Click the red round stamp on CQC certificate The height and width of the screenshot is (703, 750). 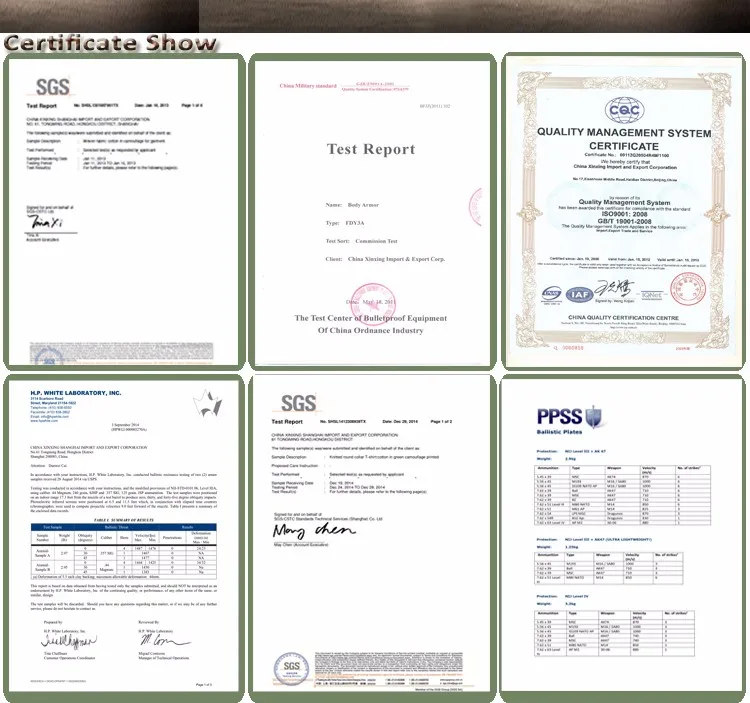(688, 289)
